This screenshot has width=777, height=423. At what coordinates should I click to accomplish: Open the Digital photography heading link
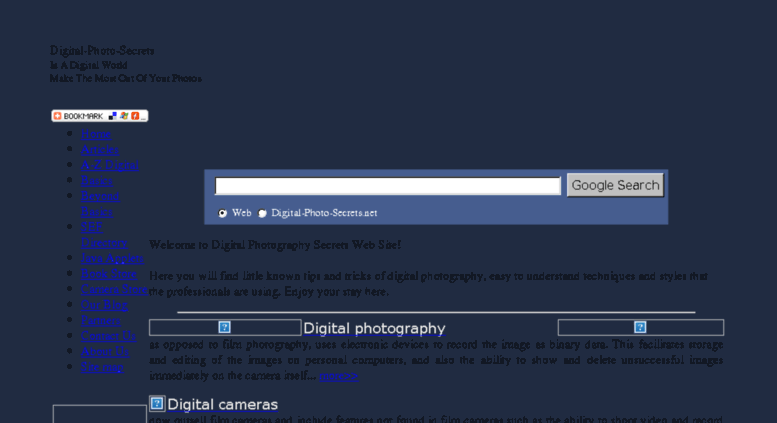[374, 328]
